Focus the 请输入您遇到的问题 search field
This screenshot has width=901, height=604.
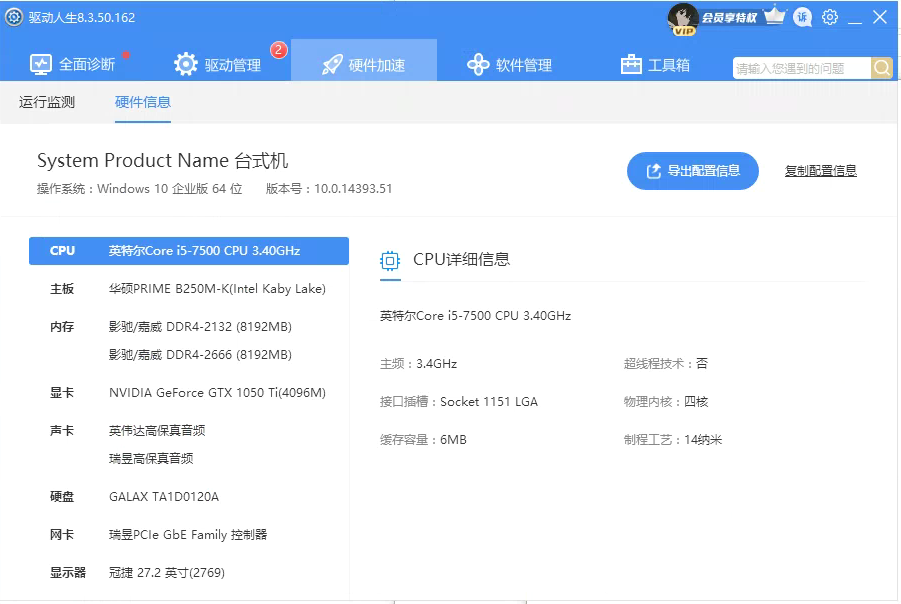click(802, 68)
